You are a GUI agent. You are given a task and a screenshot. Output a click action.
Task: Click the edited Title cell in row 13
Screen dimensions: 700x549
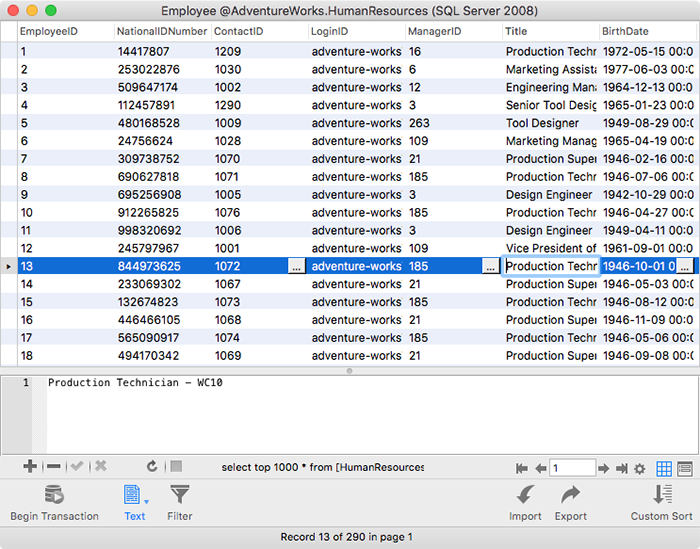coord(551,266)
